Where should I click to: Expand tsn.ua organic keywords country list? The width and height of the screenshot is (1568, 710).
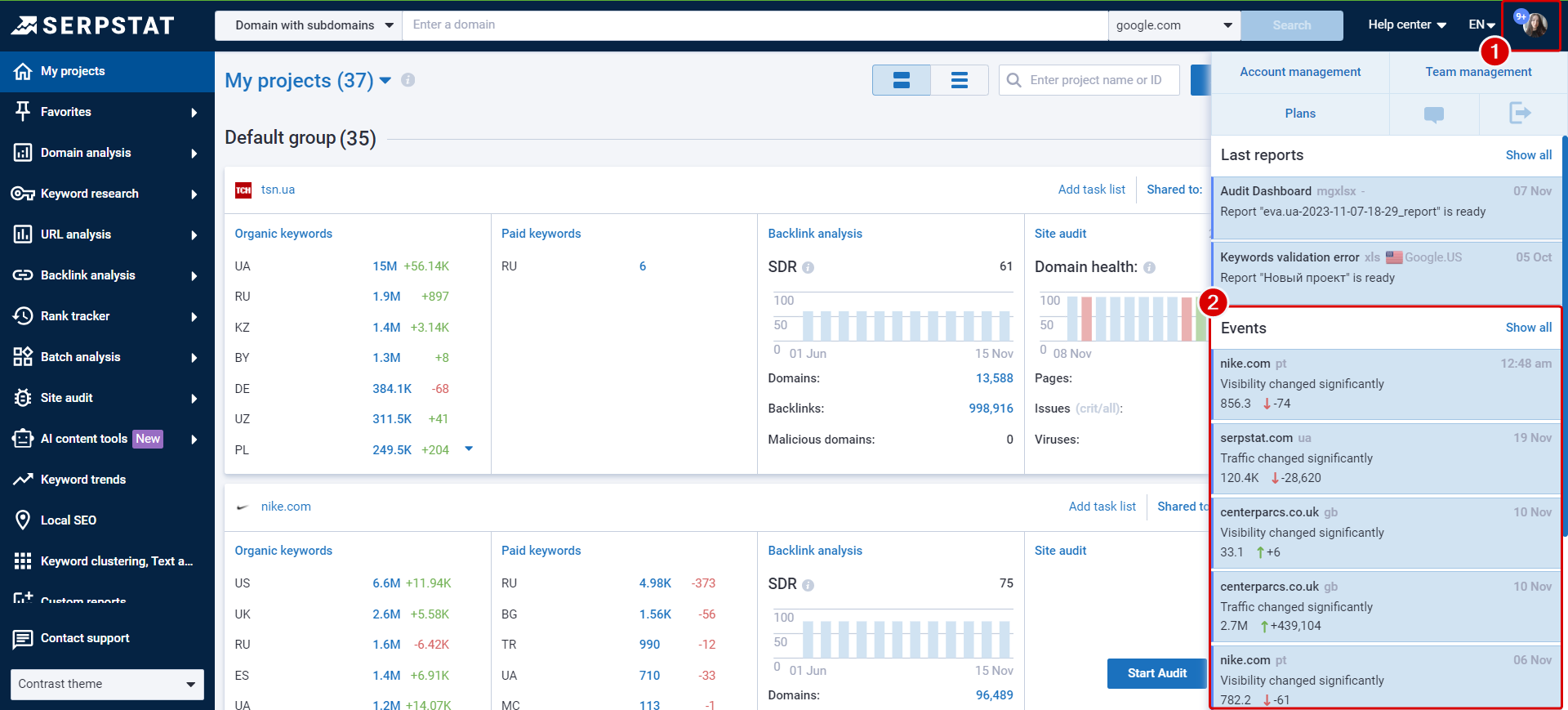pyautogui.click(x=469, y=449)
